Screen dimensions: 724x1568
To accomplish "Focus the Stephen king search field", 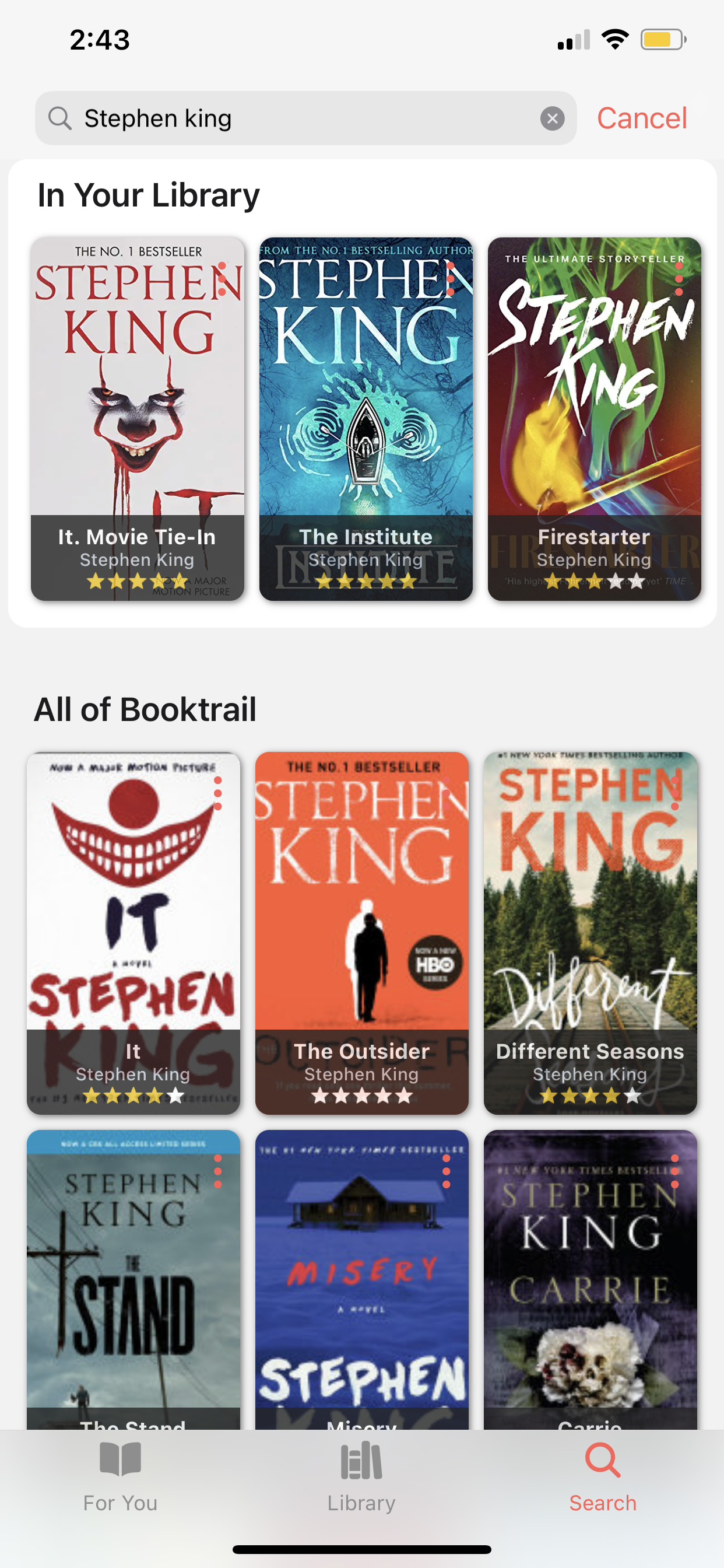I will point(305,118).
